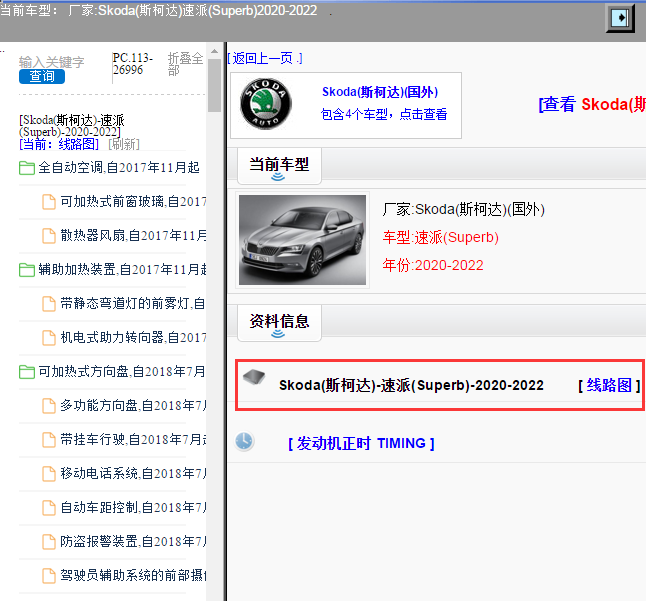Click red text 车型:速派(Superb)
This screenshot has width=646, height=601.
pyautogui.click(x=441, y=238)
